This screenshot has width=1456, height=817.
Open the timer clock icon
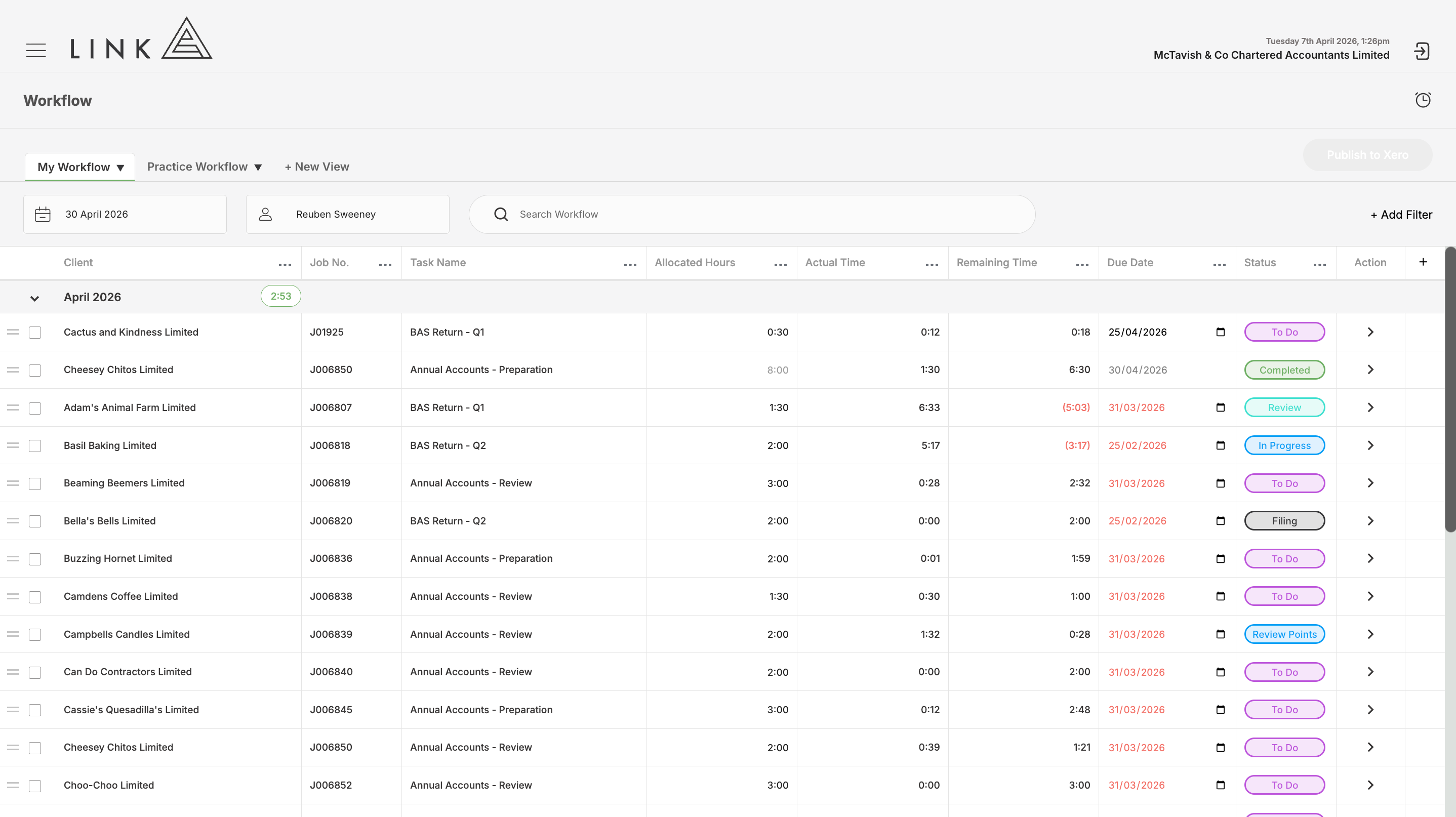1423,100
